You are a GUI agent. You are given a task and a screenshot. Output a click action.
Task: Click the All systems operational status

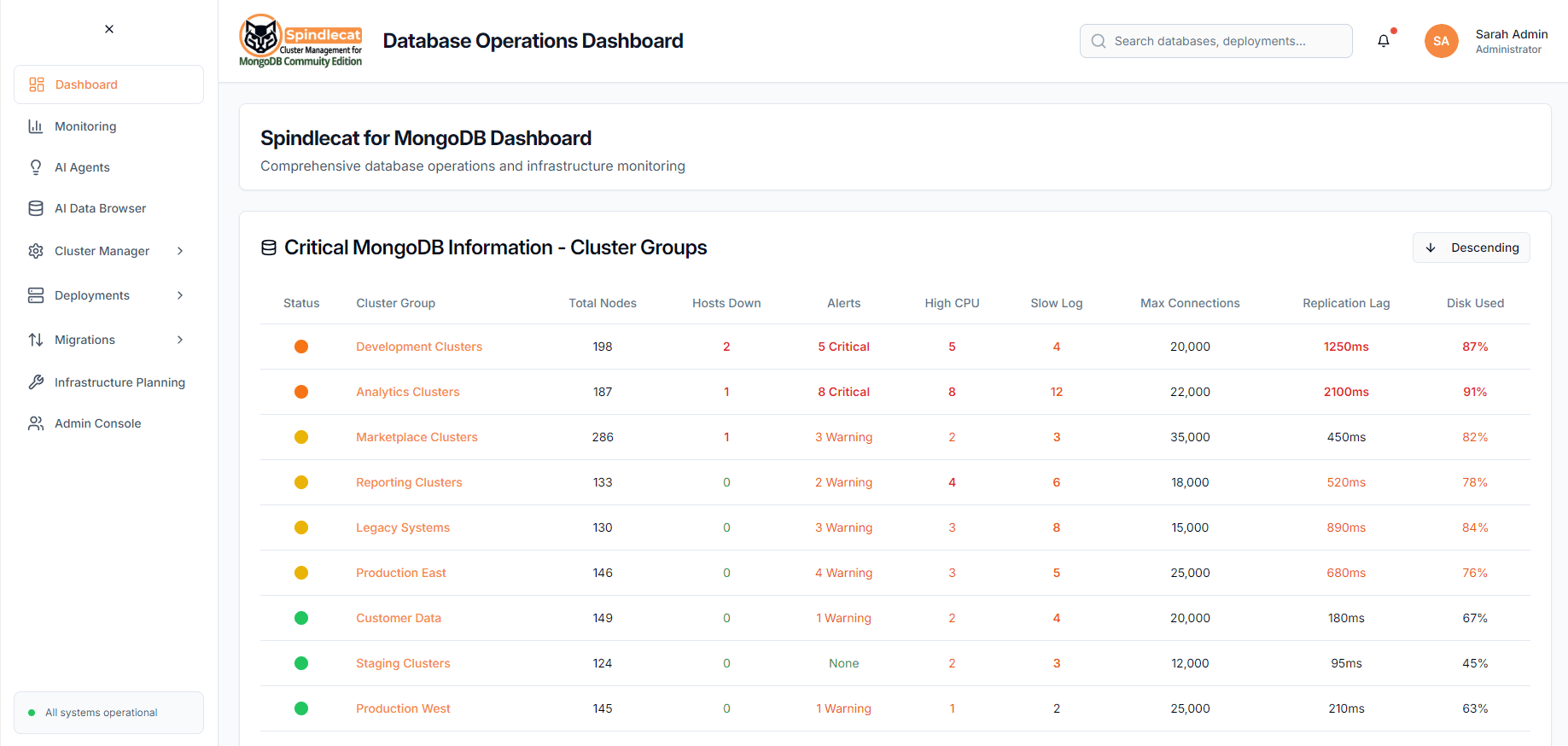click(x=108, y=713)
